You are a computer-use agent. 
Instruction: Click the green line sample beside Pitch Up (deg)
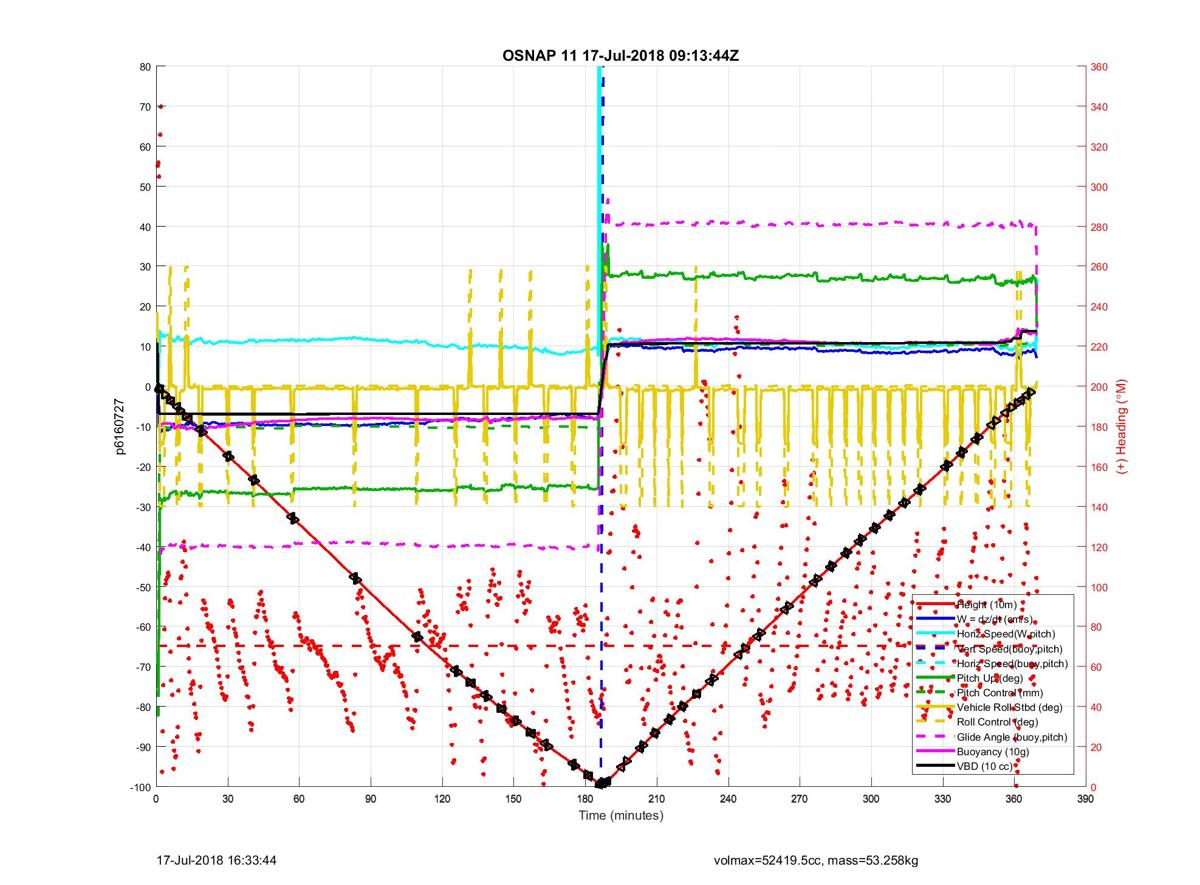pyautogui.click(x=934, y=677)
